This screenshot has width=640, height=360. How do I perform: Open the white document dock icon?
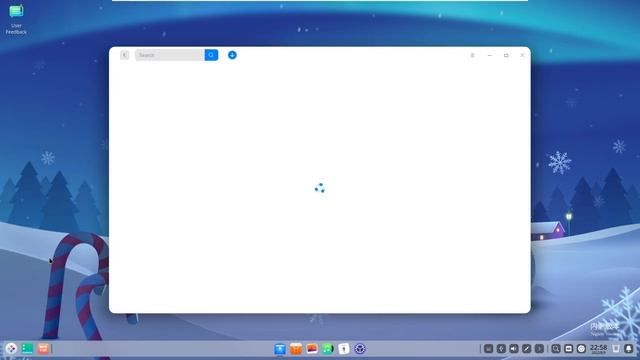click(x=344, y=349)
